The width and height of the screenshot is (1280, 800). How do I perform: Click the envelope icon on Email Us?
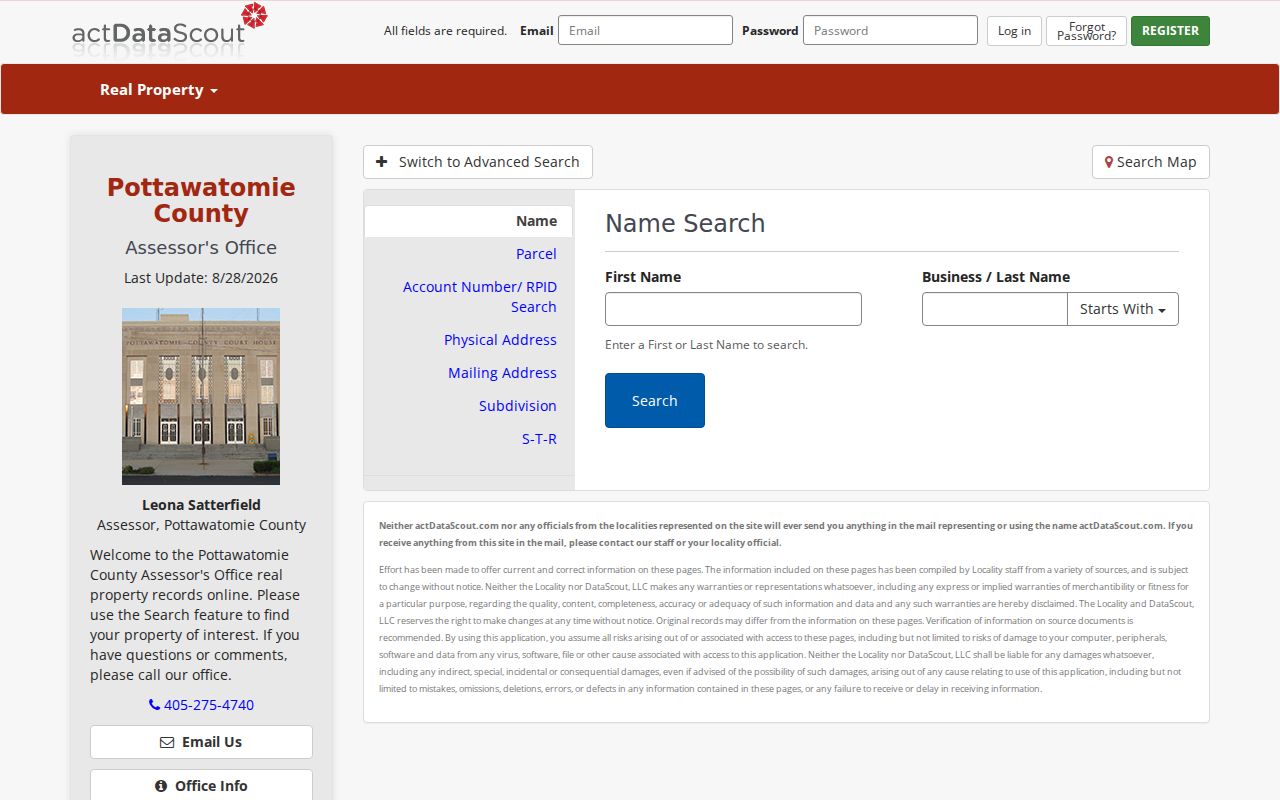tap(167, 742)
